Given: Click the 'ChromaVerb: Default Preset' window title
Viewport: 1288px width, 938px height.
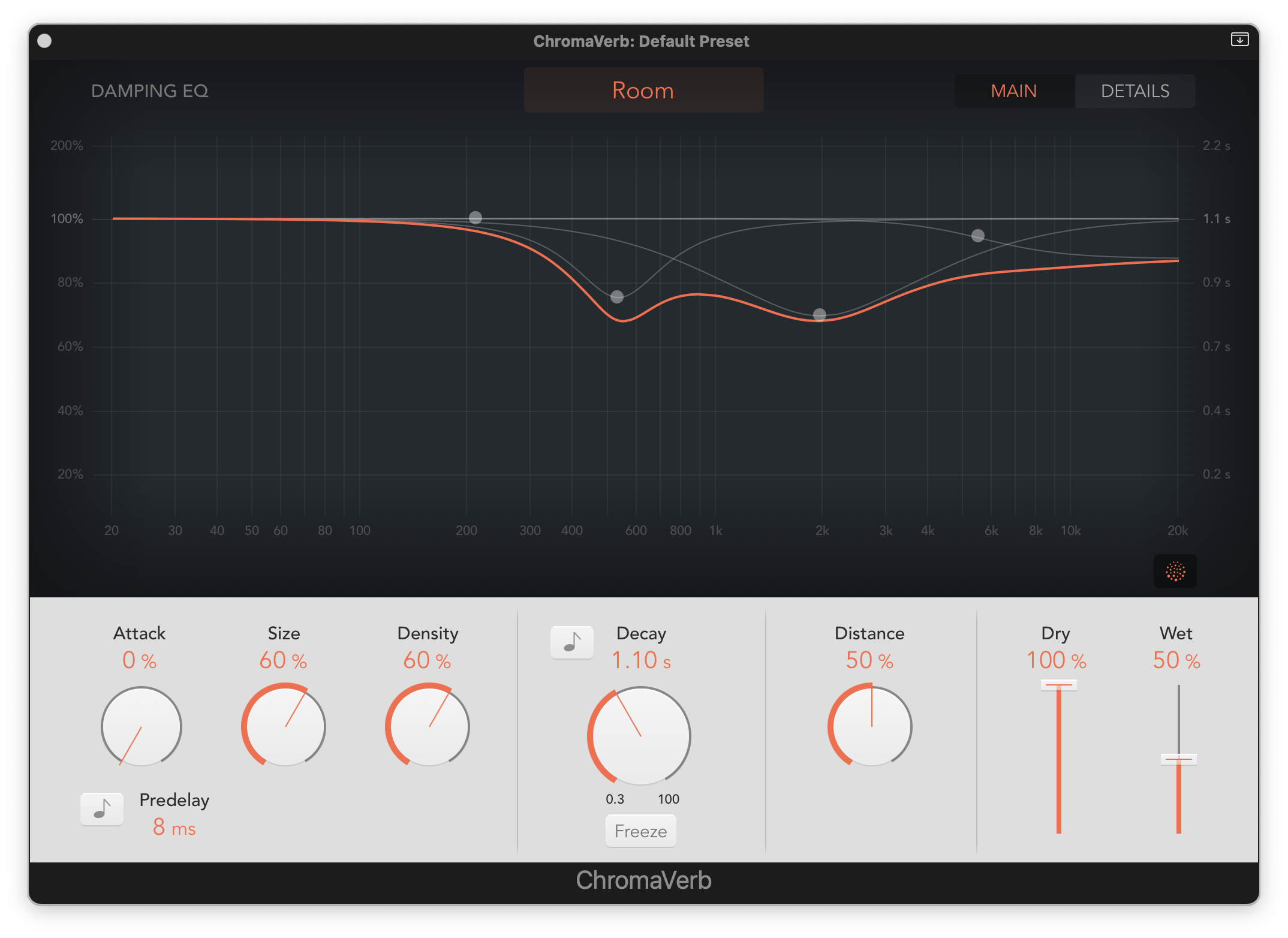Looking at the screenshot, I should point(642,41).
